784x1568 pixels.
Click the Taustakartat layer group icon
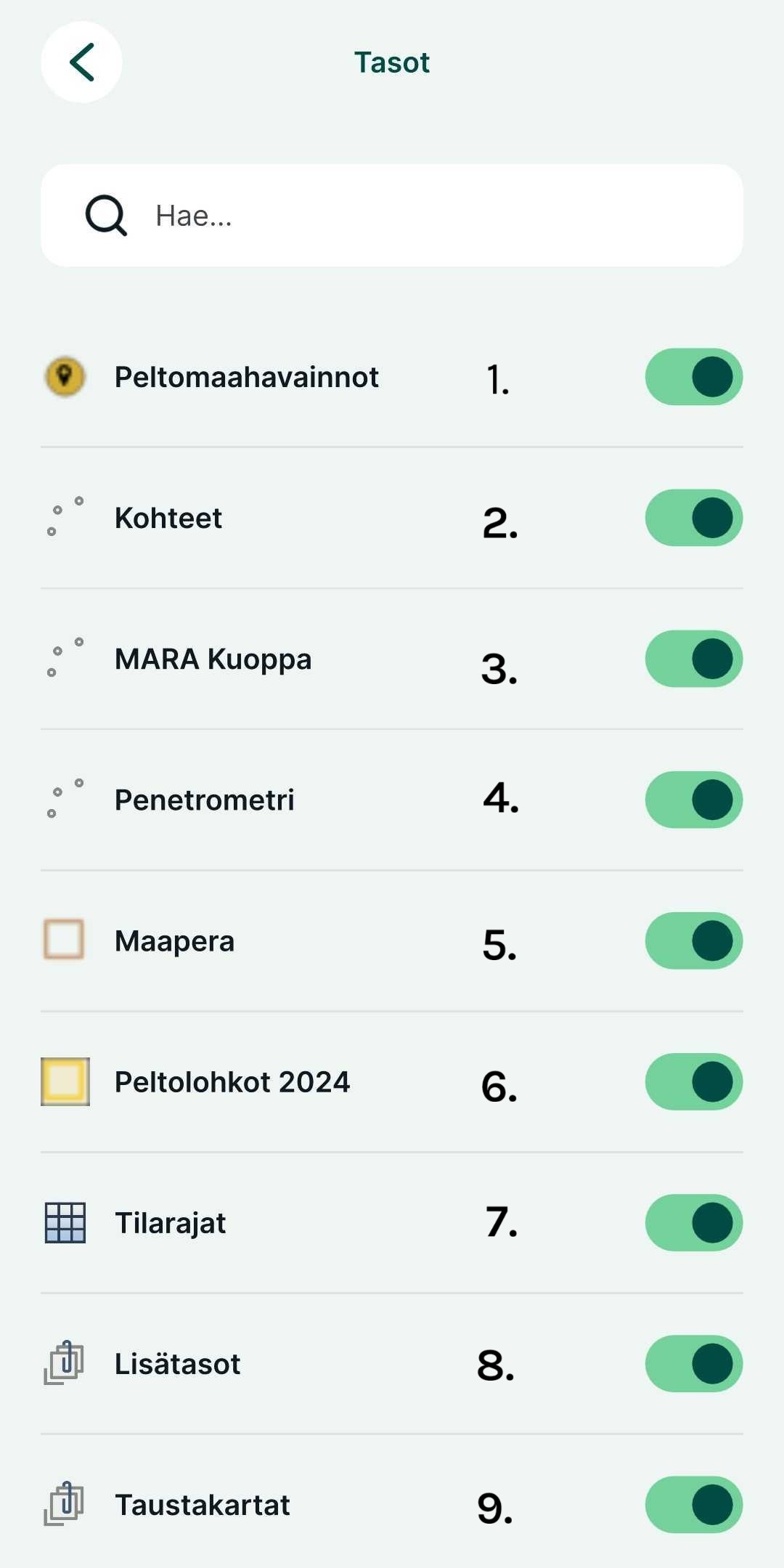(x=65, y=1504)
